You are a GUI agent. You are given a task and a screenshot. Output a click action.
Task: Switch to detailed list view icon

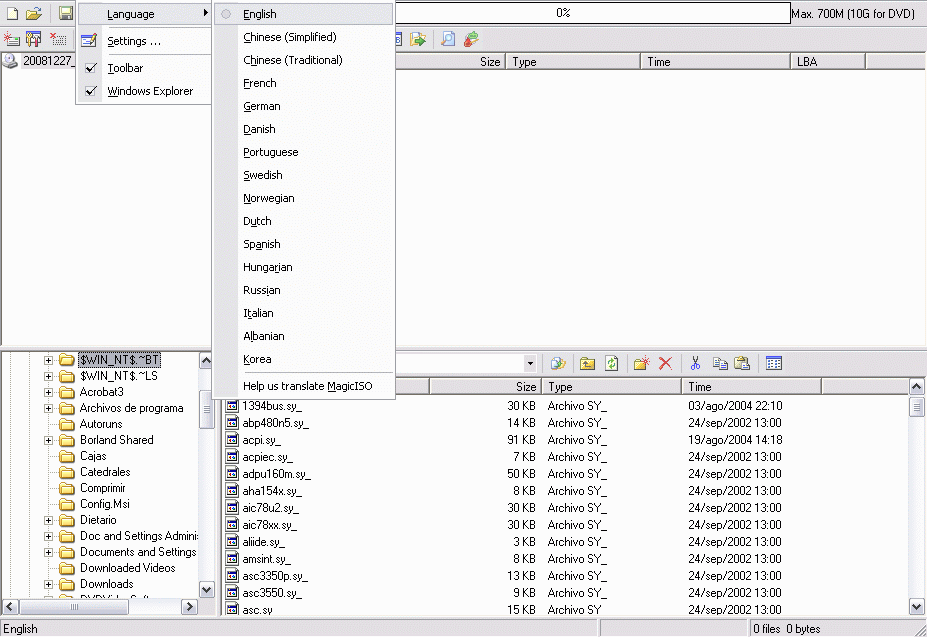point(773,363)
